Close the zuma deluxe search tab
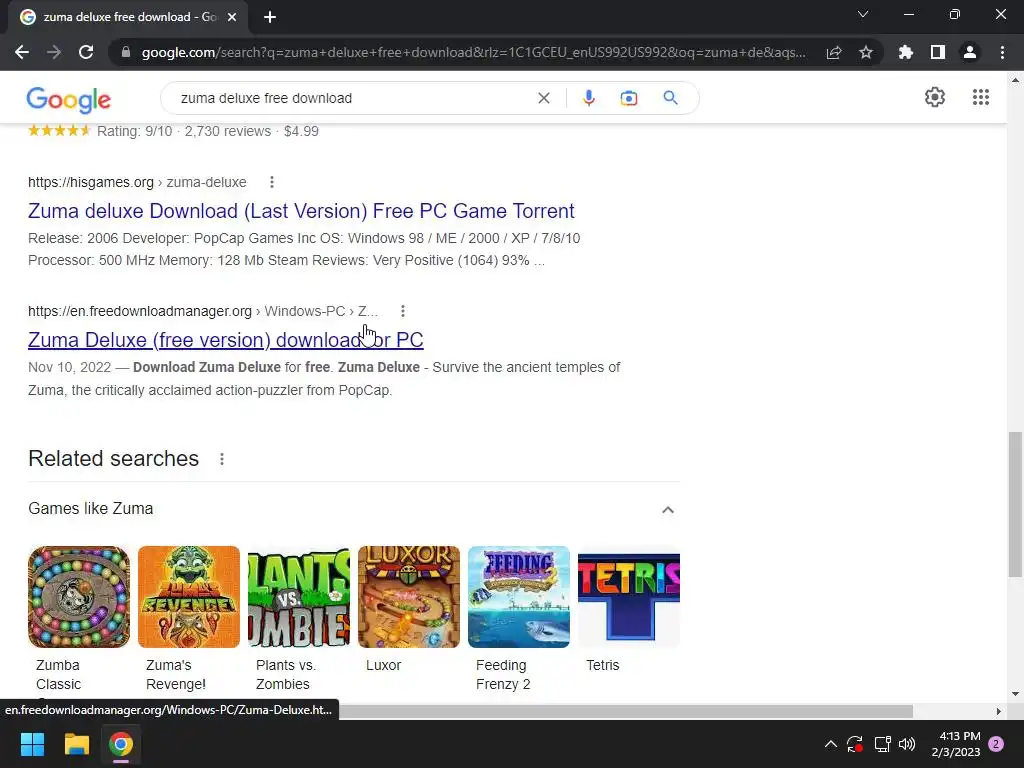The image size is (1024, 768). 232,17
